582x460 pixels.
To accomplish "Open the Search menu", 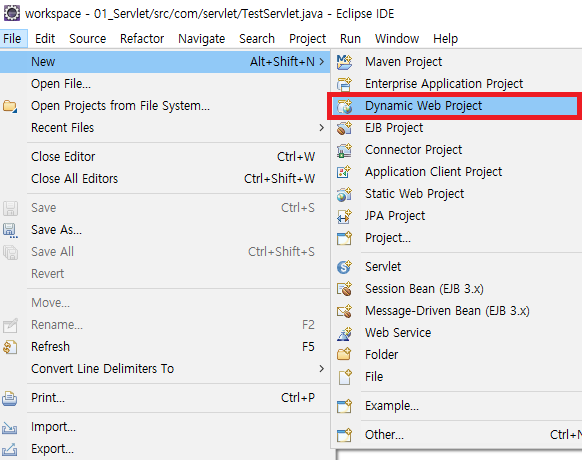I will 257,39.
